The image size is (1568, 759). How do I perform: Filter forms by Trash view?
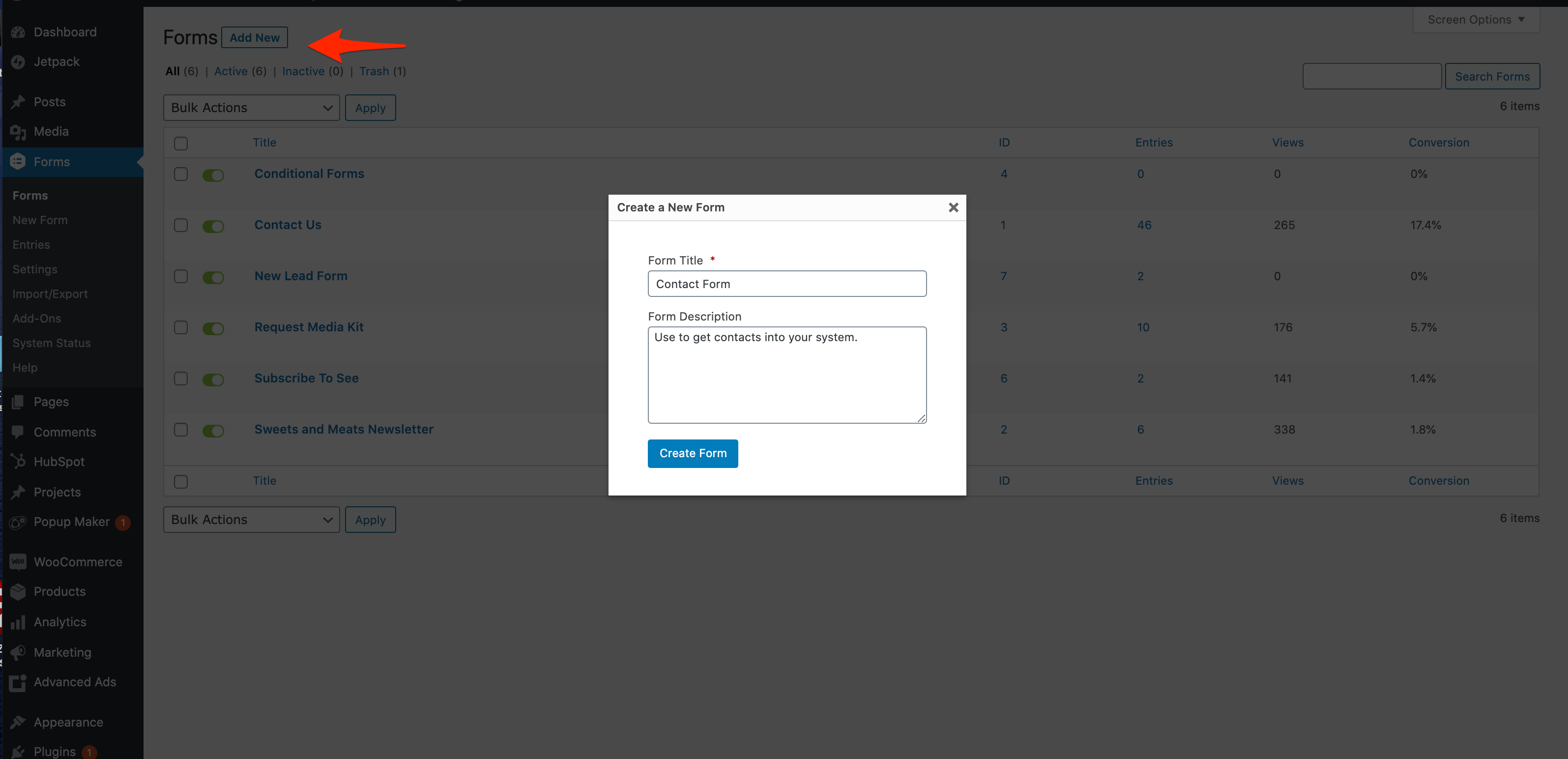(x=374, y=71)
